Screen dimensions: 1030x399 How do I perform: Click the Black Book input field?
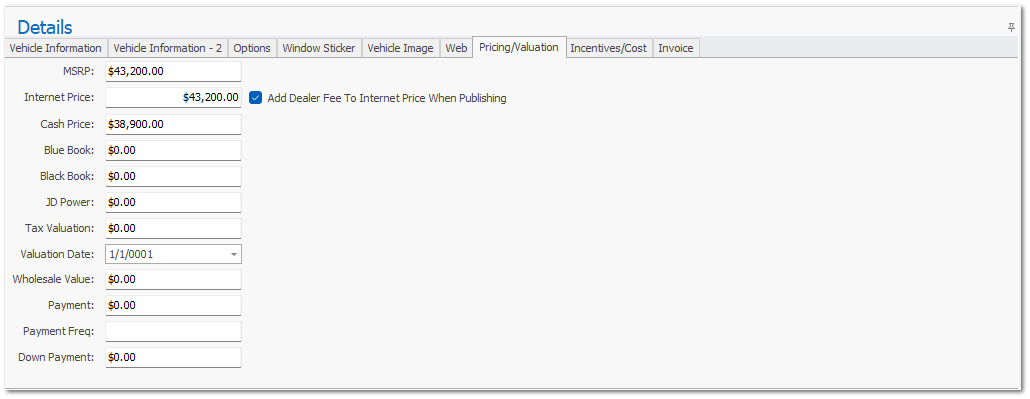(x=173, y=176)
